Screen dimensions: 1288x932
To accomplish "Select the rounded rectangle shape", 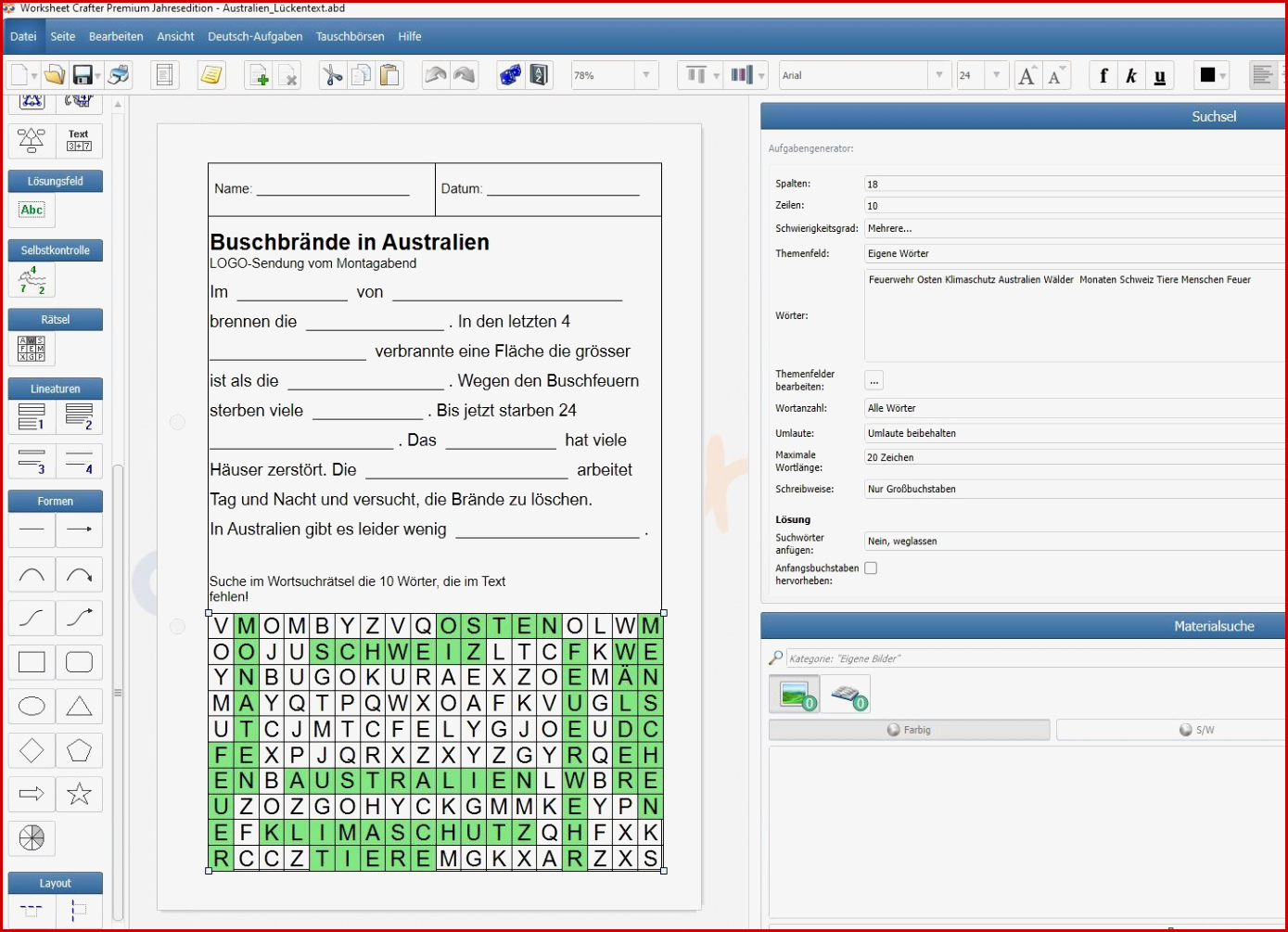I will (79, 662).
